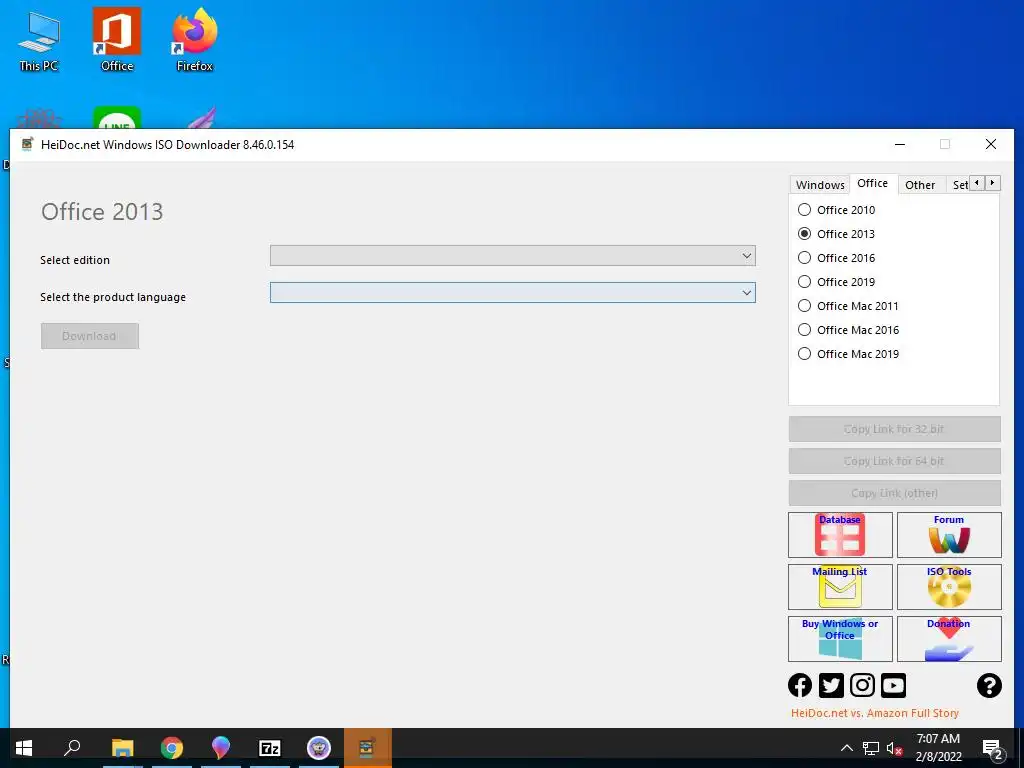This screenshot has height=768, width=1024.
Task: Visit the YouTube channel icon
Action: [x=893, y=685]
